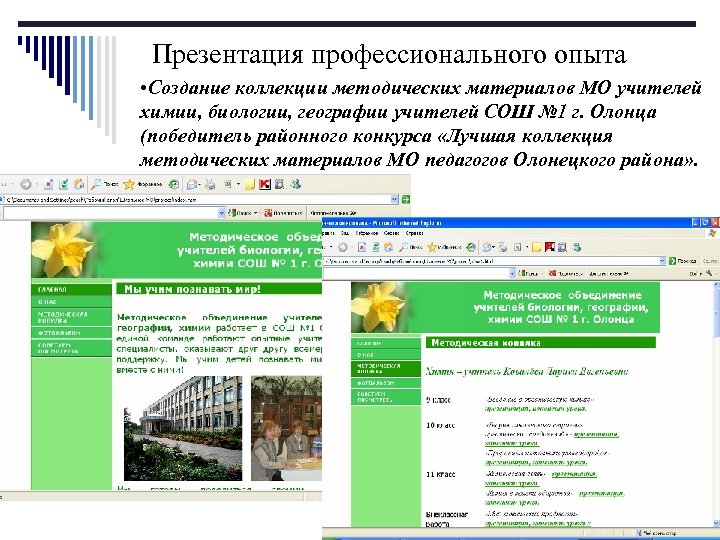Click search toolbar button in back browser
The image size is (720, 540).
click(242, 213)
